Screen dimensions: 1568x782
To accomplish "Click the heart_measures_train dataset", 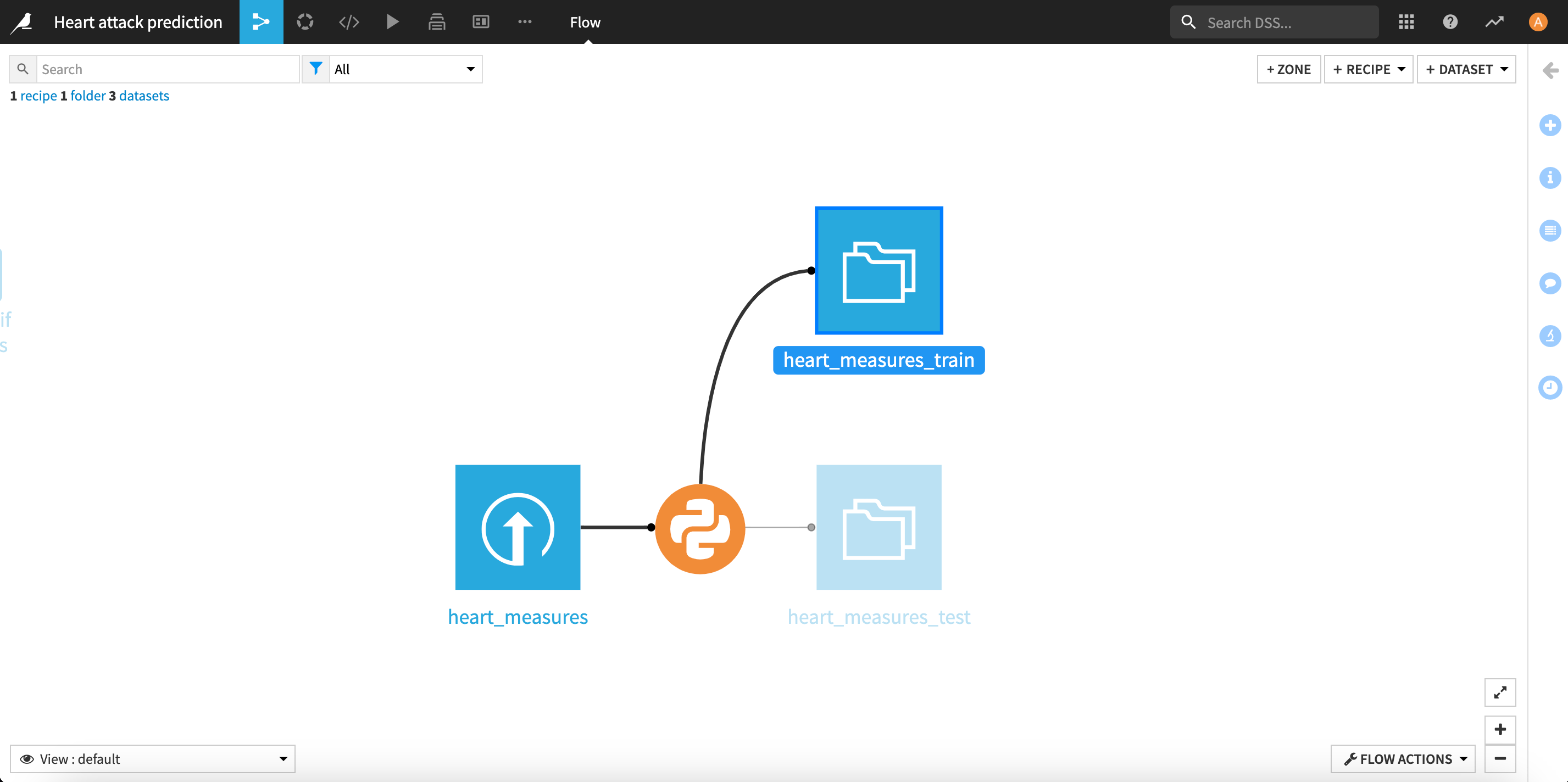I will [879, 270].
